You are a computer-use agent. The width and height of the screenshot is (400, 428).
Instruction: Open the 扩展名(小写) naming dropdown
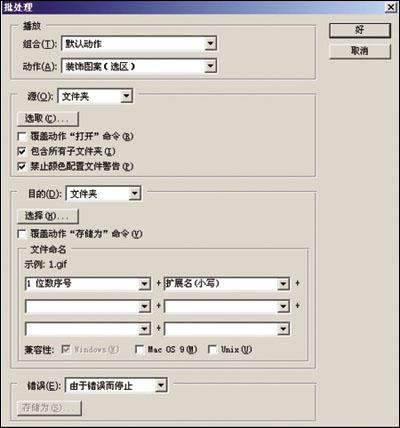point(227,284)
